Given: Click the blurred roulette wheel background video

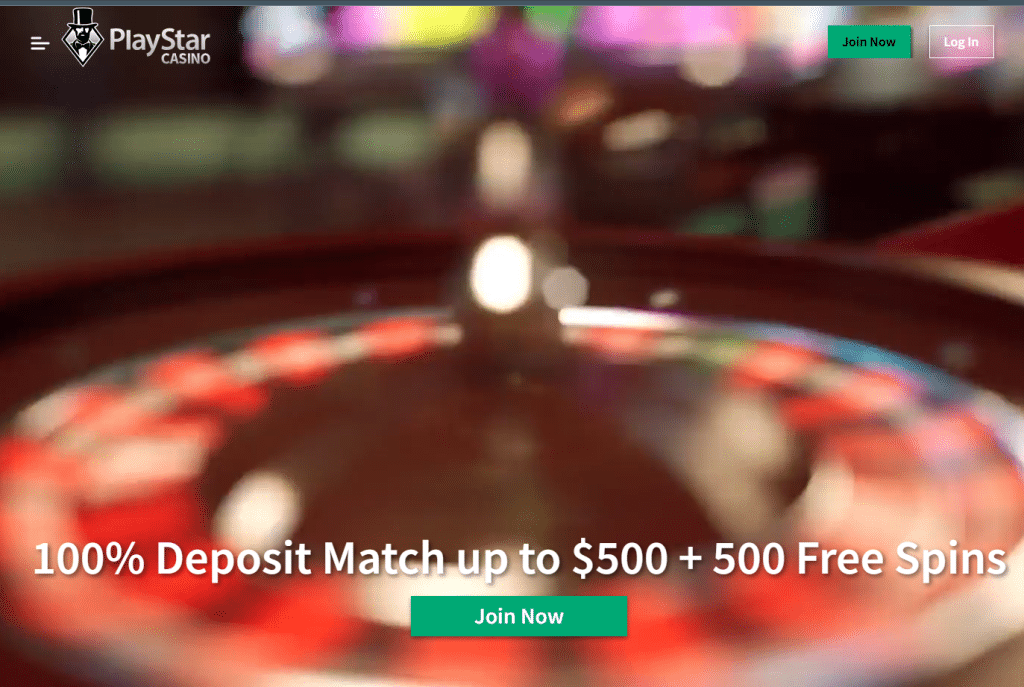Looking at the screenshot, I should pyautogui.click(x=512, y=392).
